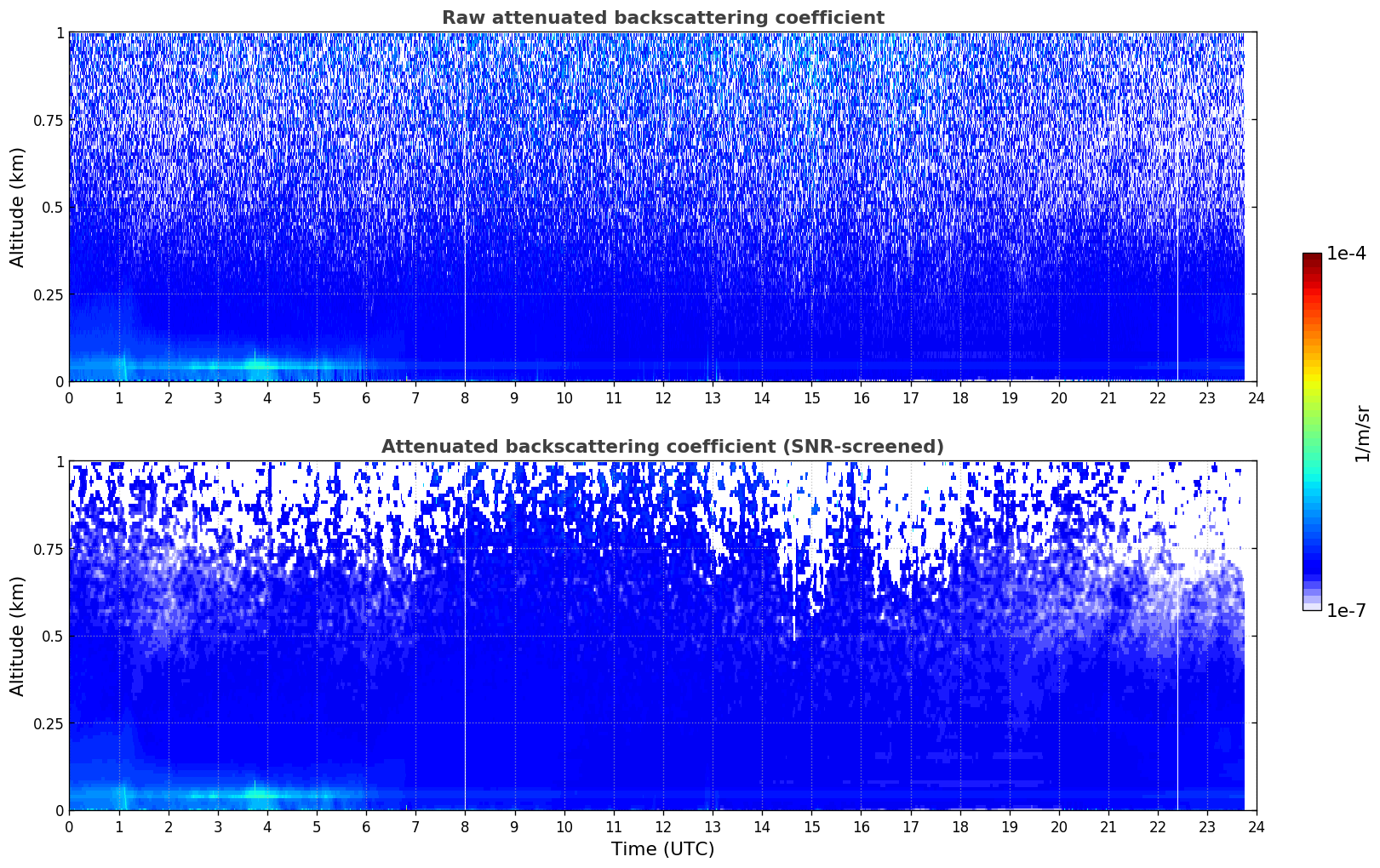This screenshot has height=868, width=1380.
Task: Click the 0.75 altitude tick on bottom plot
Action: click(48, 549)
